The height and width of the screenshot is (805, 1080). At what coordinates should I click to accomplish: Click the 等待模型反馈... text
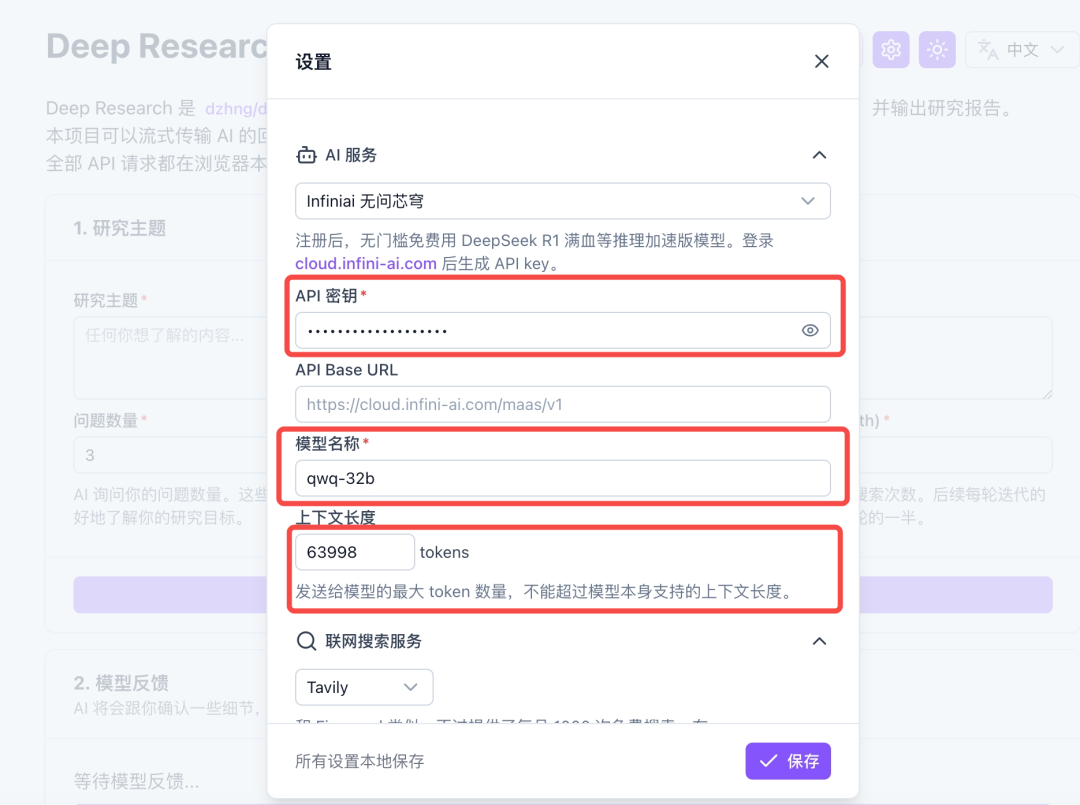(136, 781)
